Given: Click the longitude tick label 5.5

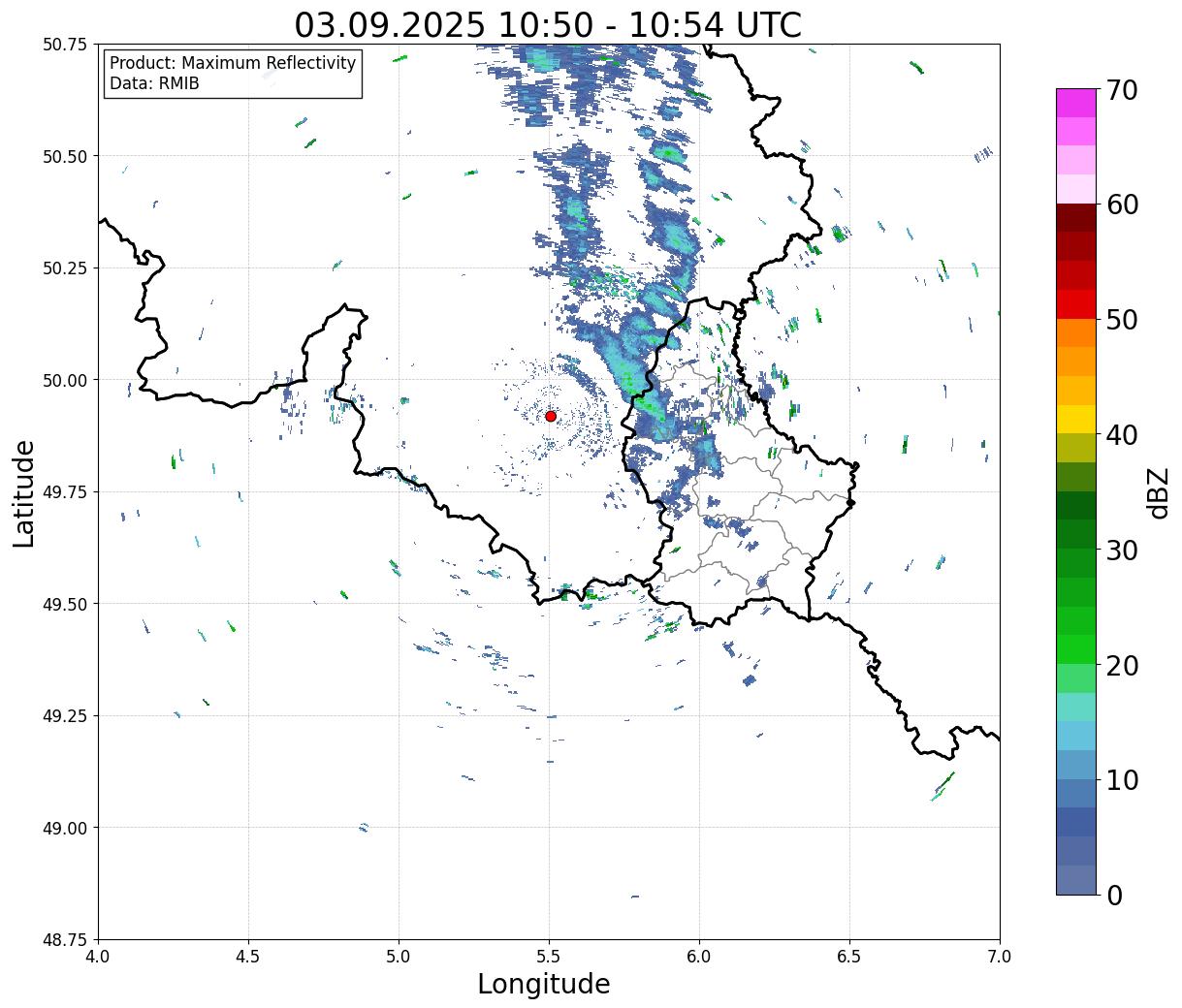Looking at the screenshot, I should (549, 957).
